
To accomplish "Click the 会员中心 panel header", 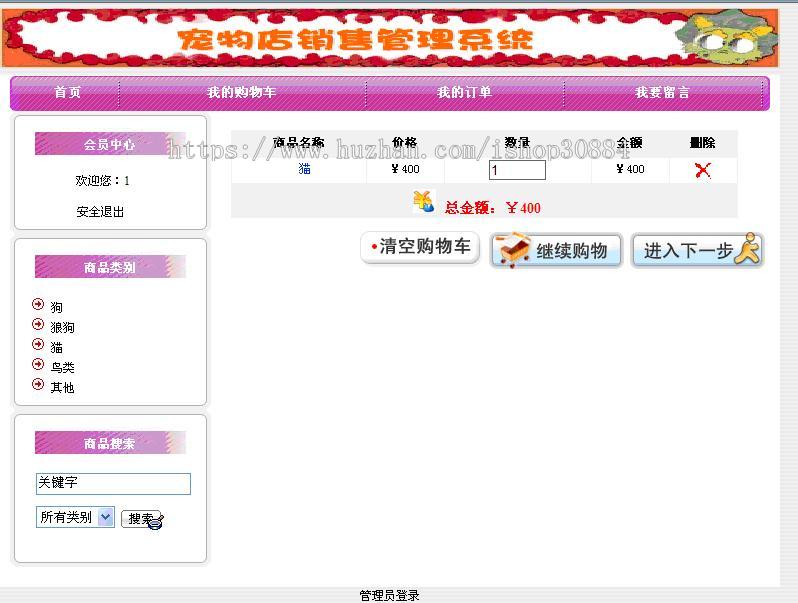I will (x=110, y=143).
